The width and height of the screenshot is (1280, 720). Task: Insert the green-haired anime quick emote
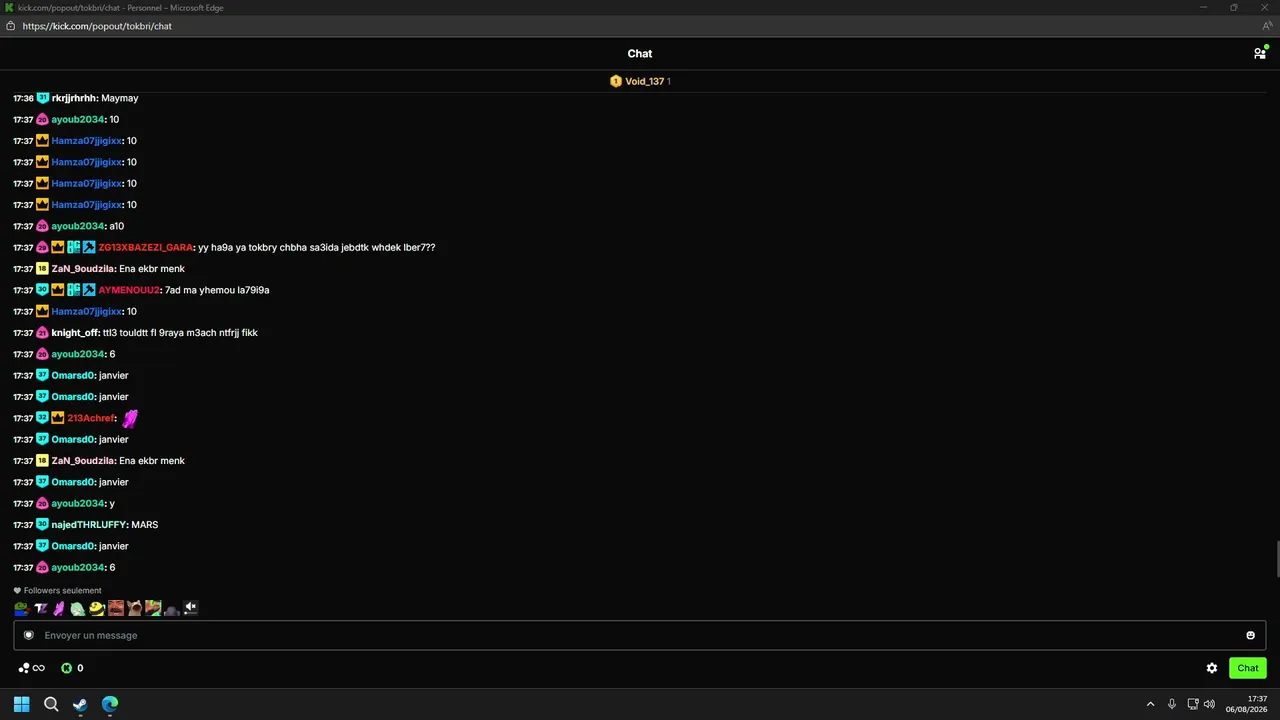tap(78, 608)
